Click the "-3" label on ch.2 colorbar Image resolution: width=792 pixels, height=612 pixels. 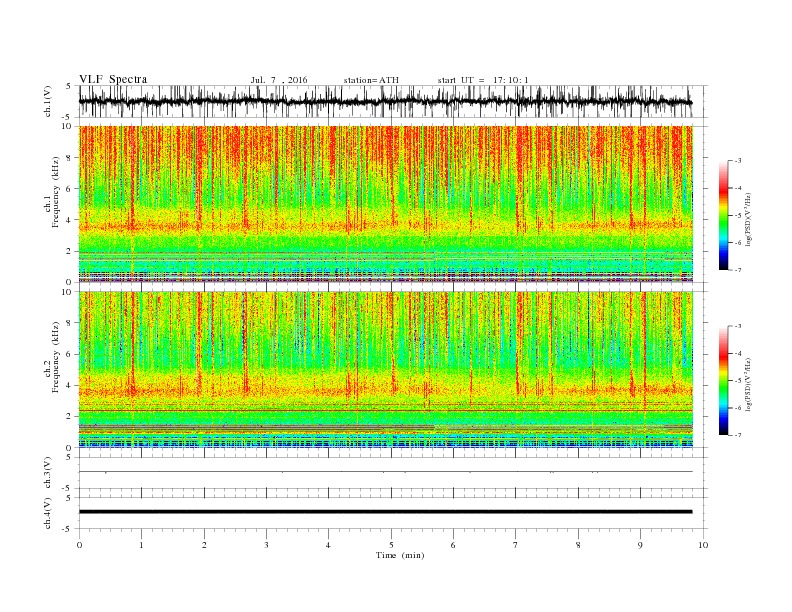[x=738, y=326]
